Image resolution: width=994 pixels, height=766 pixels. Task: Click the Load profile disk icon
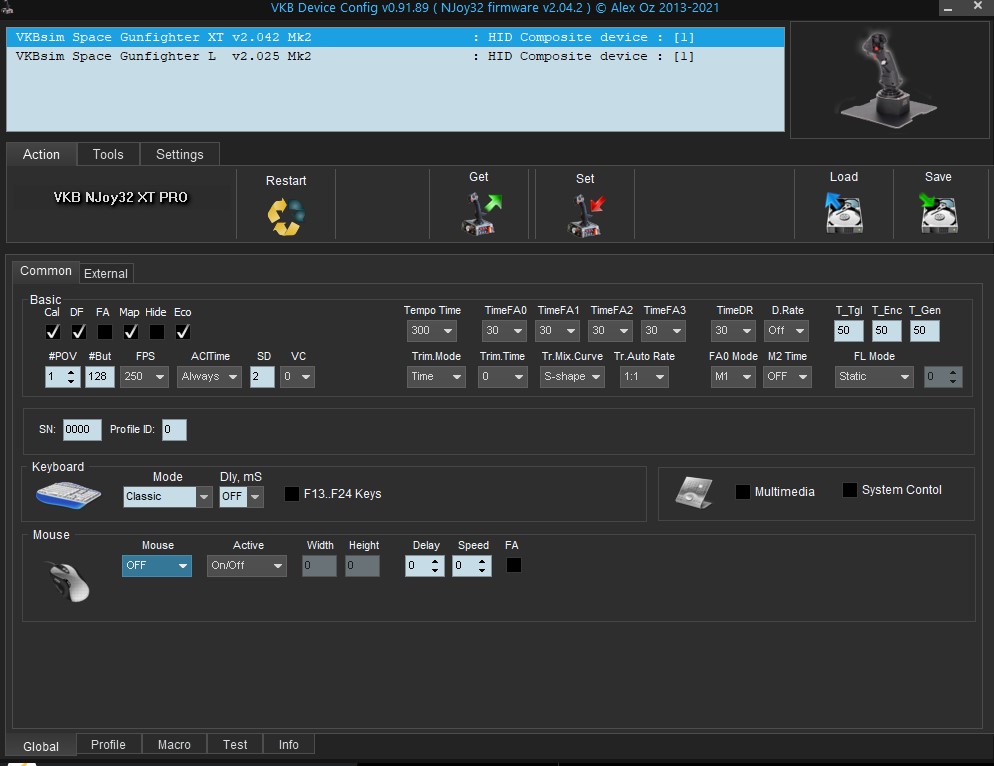click(x=844, y=213)
